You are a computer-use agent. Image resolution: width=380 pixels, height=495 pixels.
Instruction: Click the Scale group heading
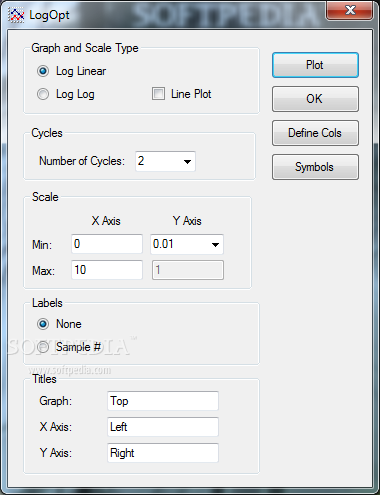tap(45, 197)
